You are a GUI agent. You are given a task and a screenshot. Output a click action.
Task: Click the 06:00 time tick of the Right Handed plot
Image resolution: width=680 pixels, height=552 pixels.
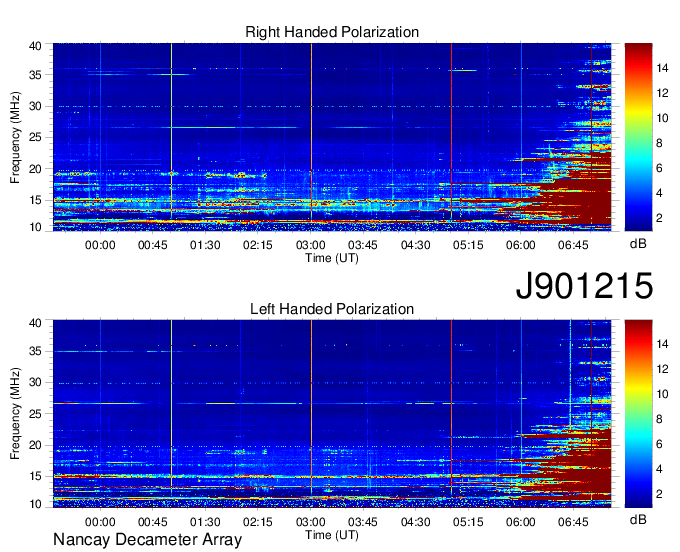pyautogui.click(x=520, y=245)
